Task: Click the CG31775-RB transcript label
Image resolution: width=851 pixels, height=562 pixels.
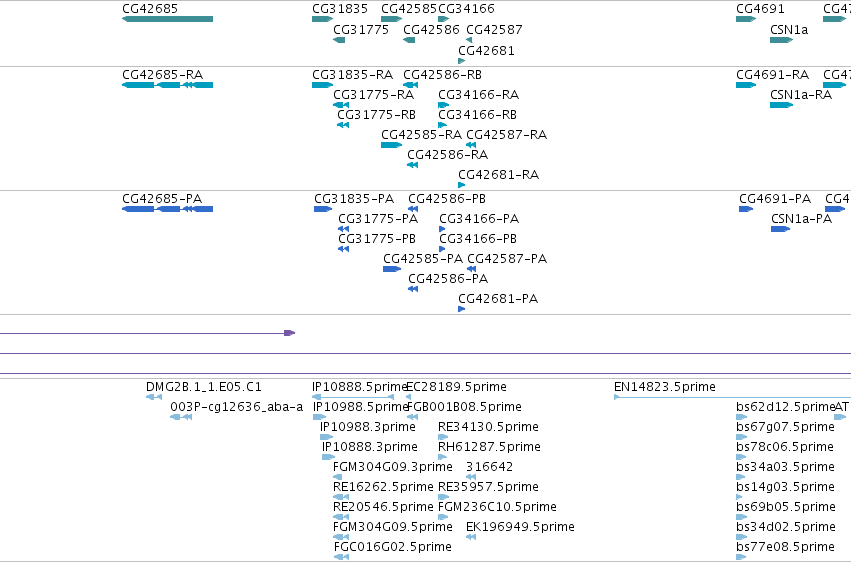Action: (377, 115)
